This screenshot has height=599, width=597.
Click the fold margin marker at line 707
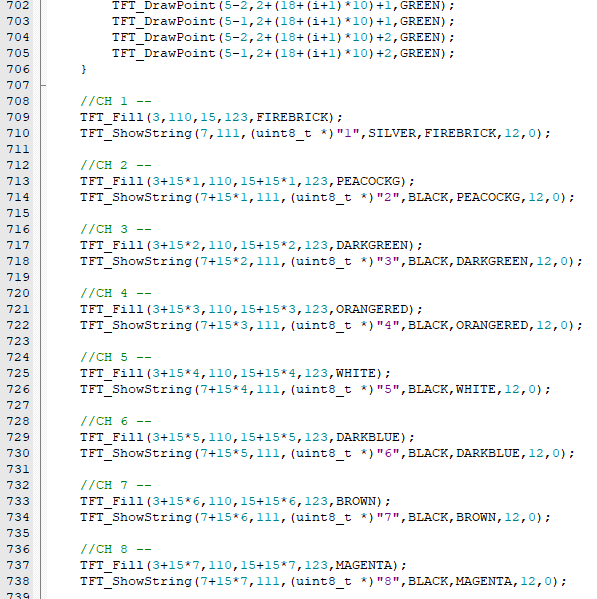[x=43, y=85]
